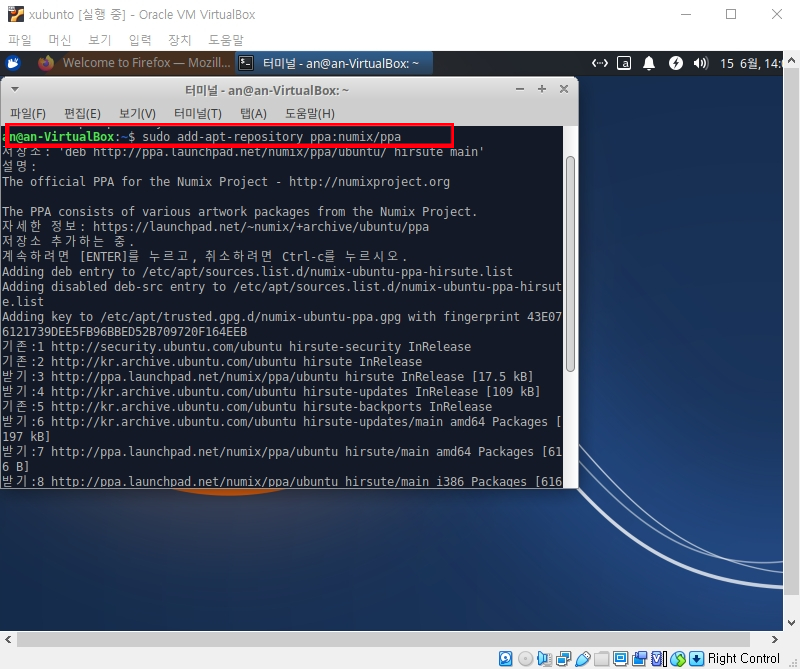
Task: Open the 터미널(T) terminal menu
Action: pos(198,113)
